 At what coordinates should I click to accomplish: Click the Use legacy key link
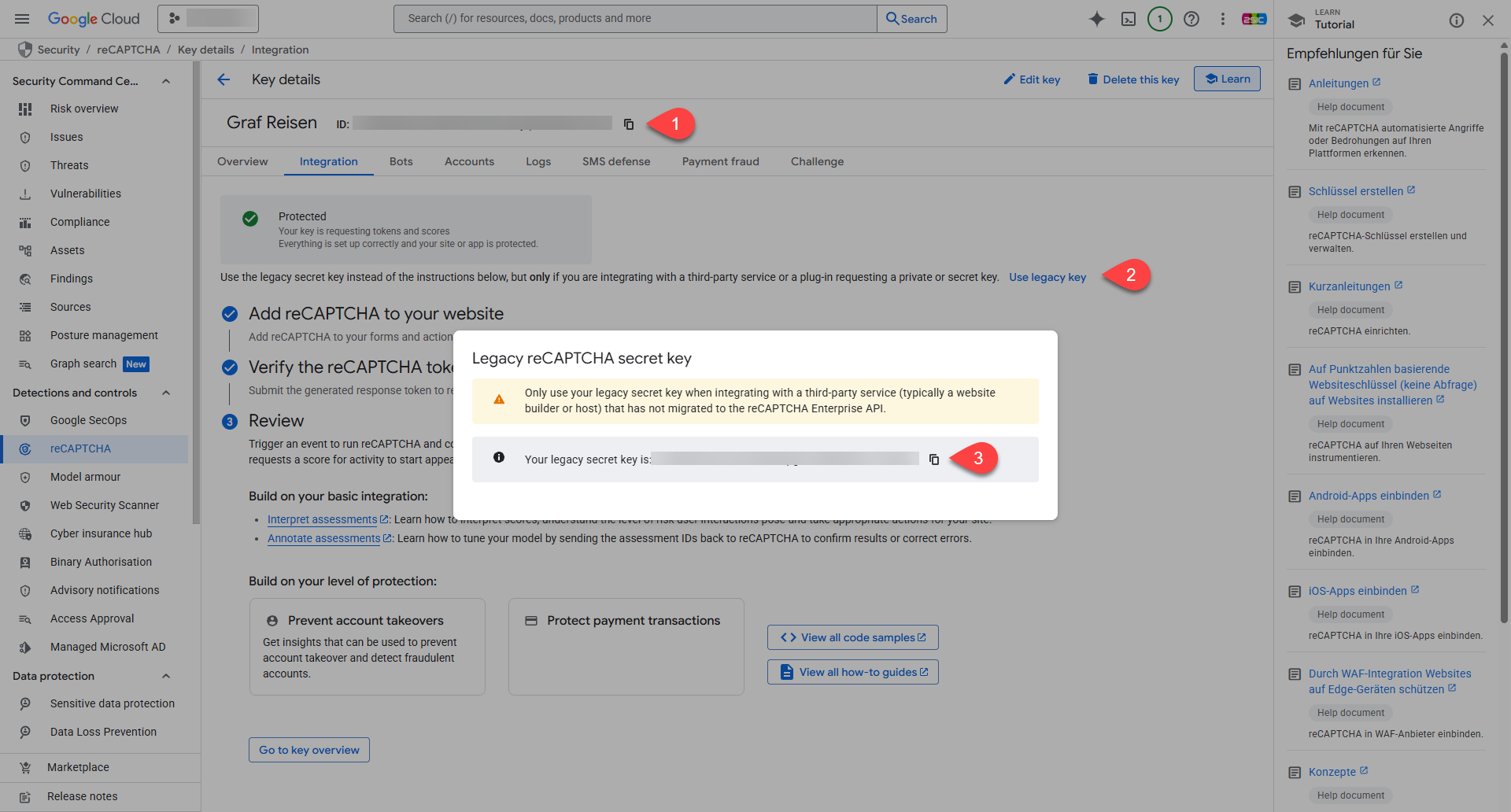point(1047,277)
